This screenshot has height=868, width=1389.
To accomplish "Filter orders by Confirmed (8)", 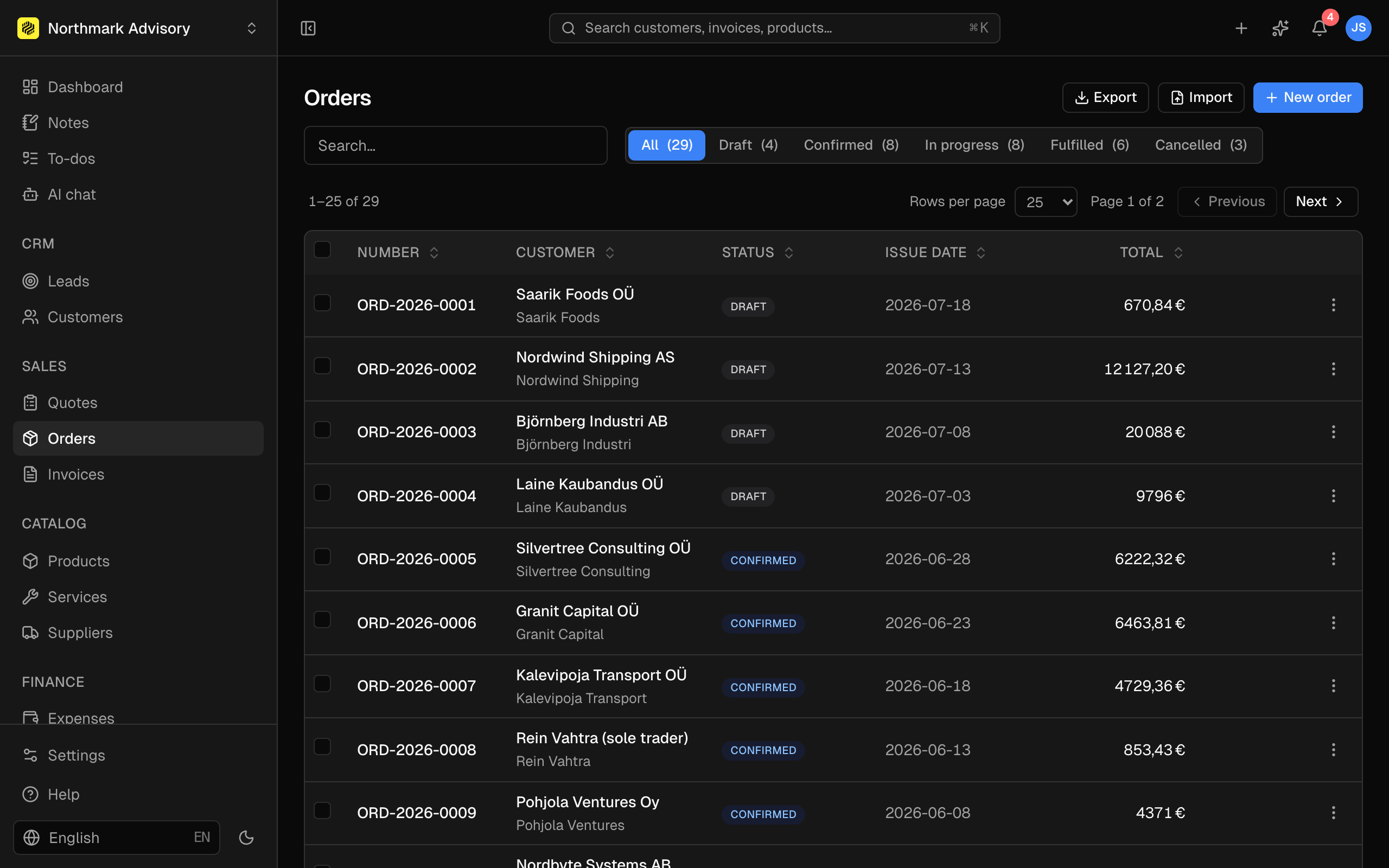I will 851,145.
